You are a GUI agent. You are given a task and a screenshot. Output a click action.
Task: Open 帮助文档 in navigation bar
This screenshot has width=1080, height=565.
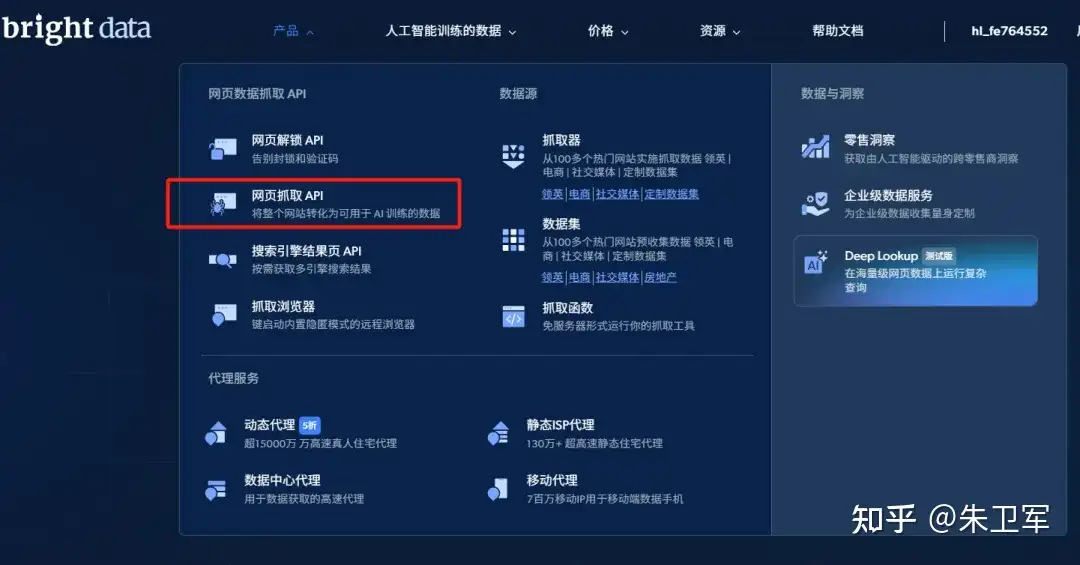838,31
